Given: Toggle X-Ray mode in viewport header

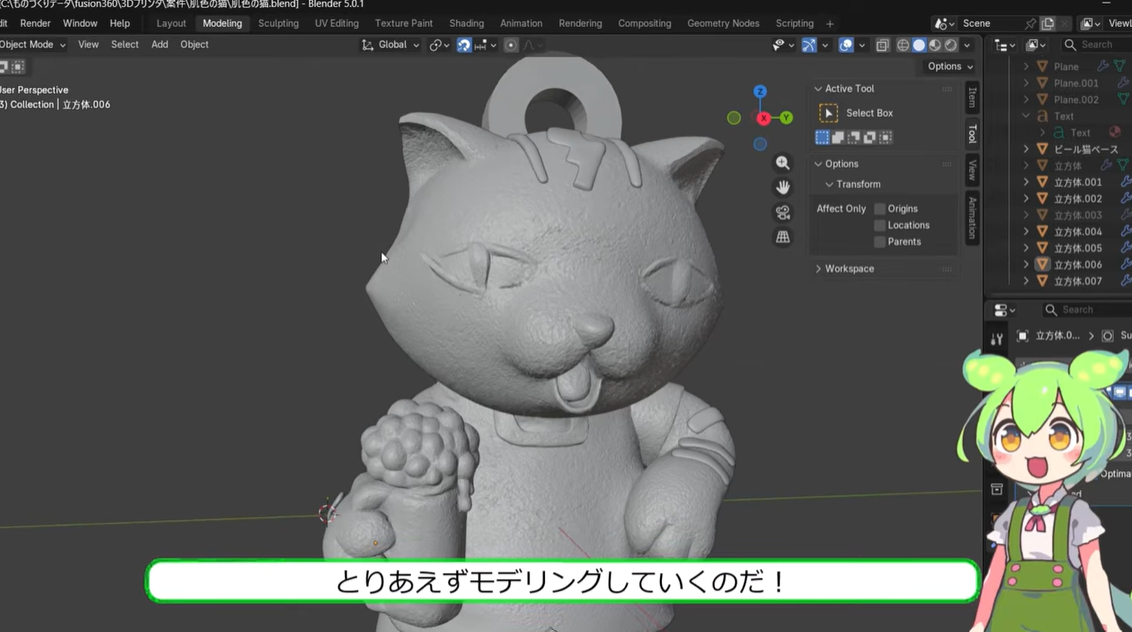Looking at the screenshot, I should pos(882,44).
